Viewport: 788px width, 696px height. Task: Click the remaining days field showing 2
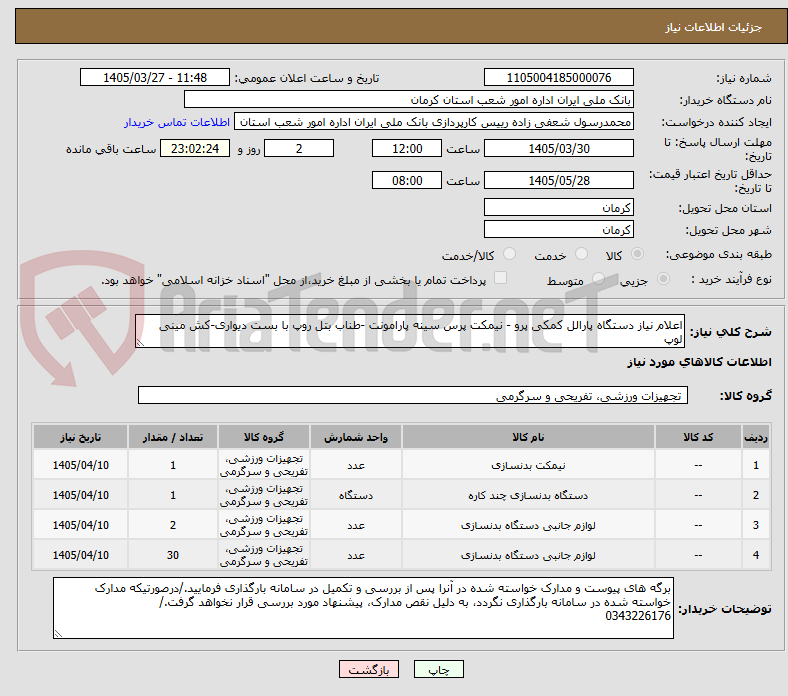tap(299, 148)
